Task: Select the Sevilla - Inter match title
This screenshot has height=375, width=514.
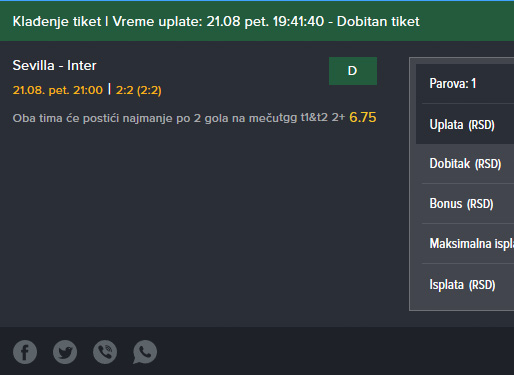Action: click(54, 65)
